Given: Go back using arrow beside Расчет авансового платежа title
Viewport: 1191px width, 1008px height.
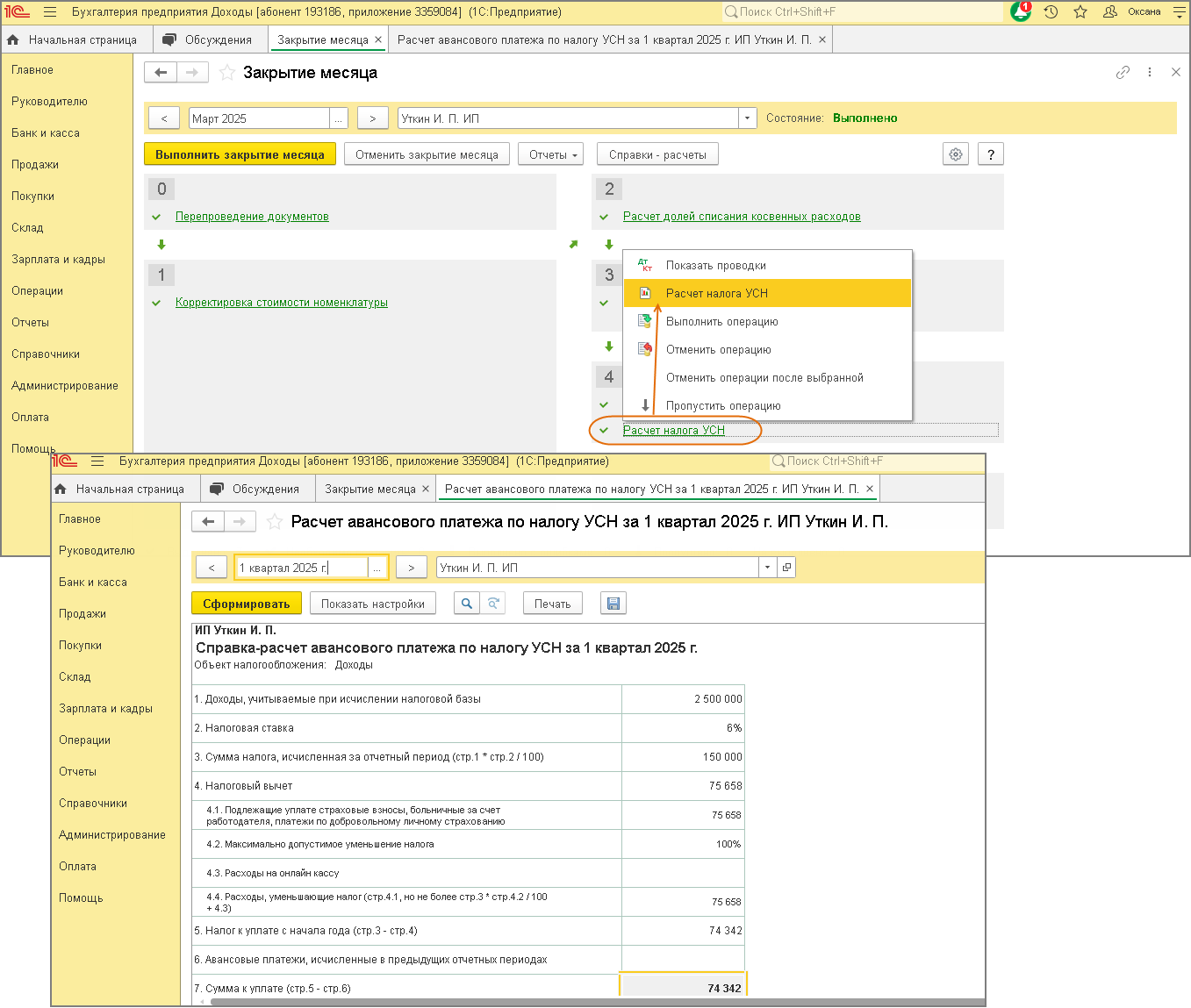Looking at the screenshot, I should click(208, 522).
